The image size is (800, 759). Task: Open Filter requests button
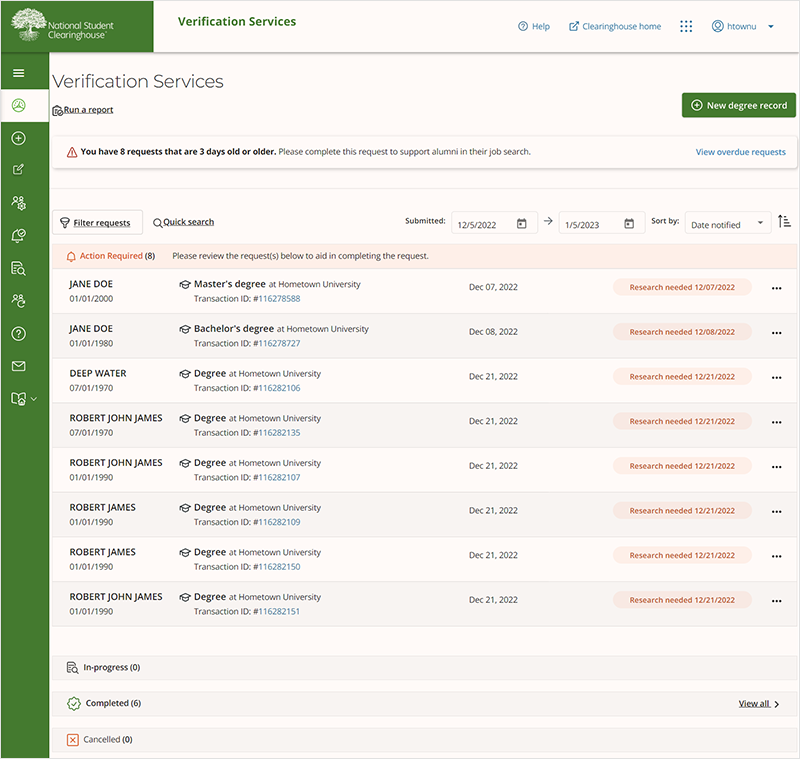[97, 222]
